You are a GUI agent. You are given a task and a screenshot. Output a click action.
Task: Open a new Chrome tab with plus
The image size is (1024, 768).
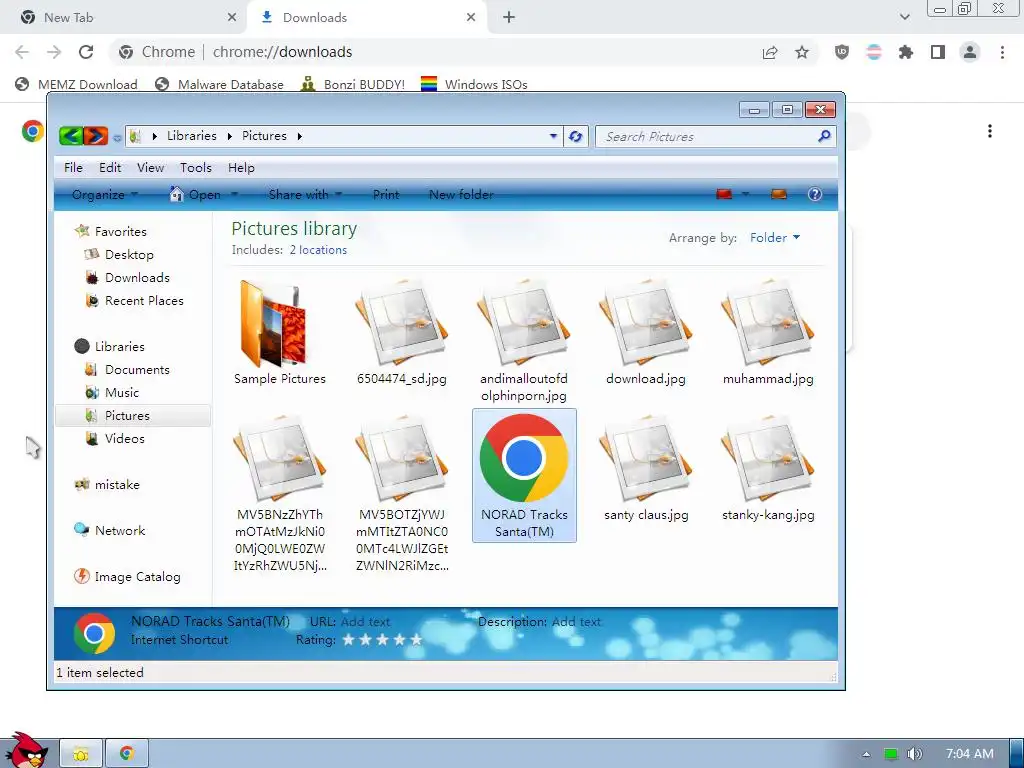(x=509, y=18)
